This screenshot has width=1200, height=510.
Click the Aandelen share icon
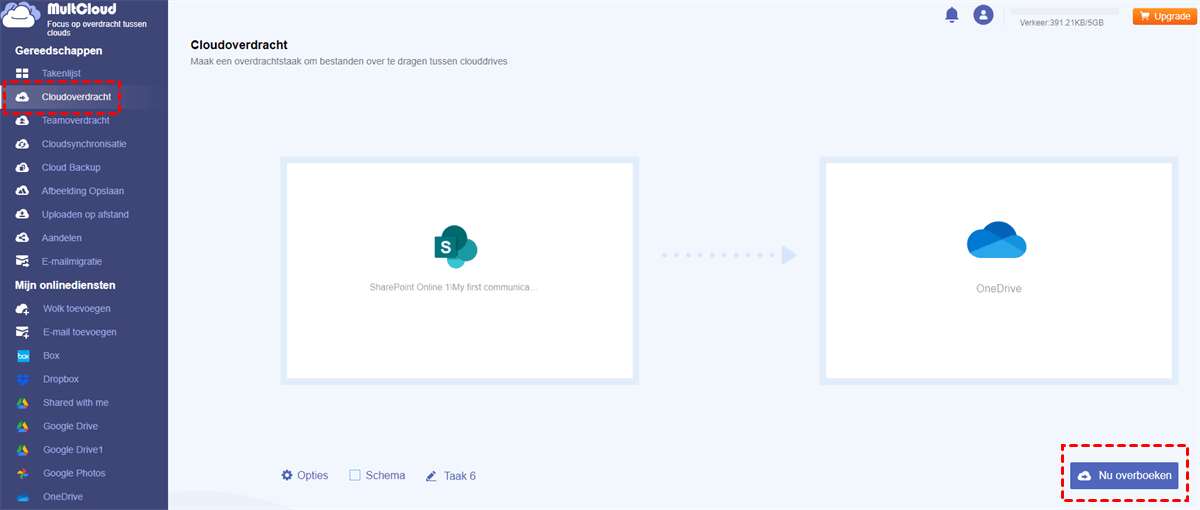tap(22, 238)
